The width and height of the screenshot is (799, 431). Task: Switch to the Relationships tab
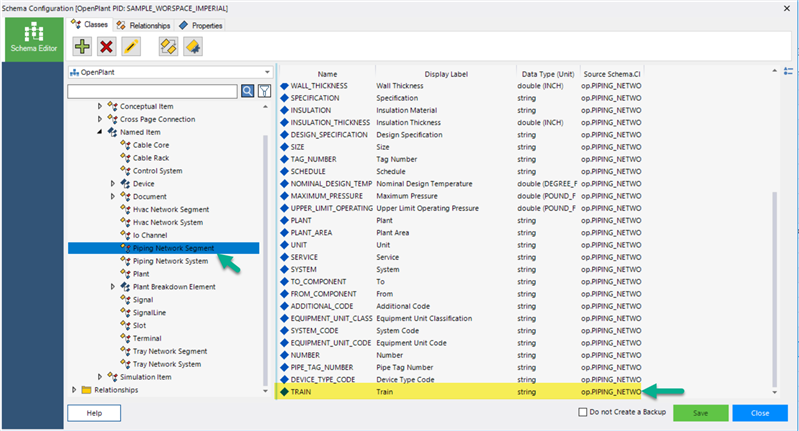coord(143,25)
